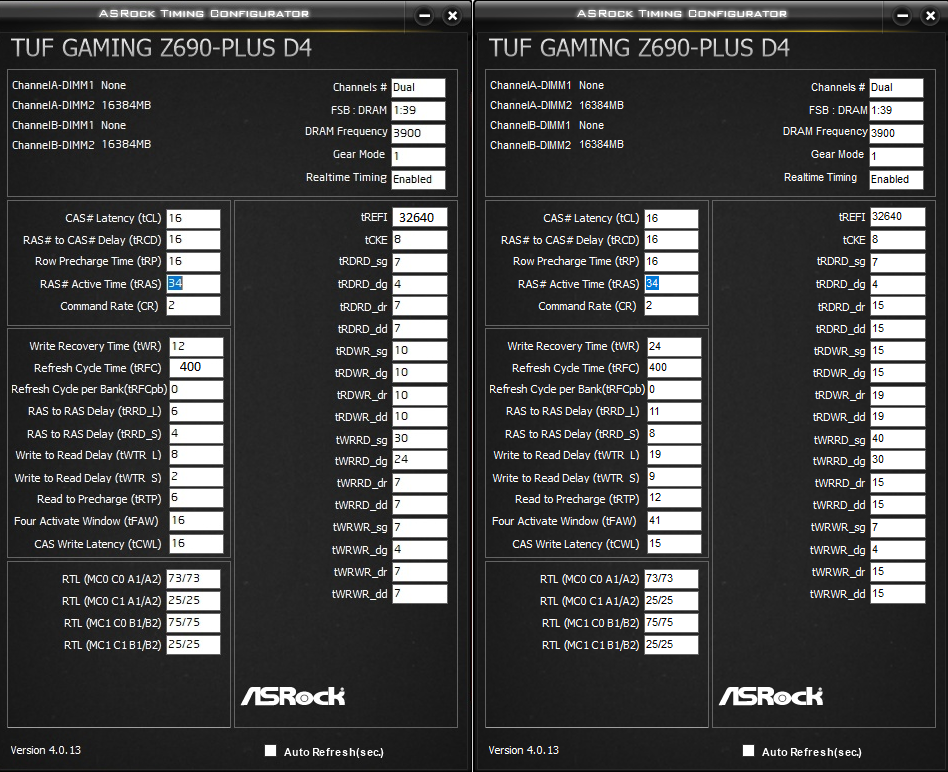Click Channels # field in left window

pyautogui.click(x=418, y=88)
